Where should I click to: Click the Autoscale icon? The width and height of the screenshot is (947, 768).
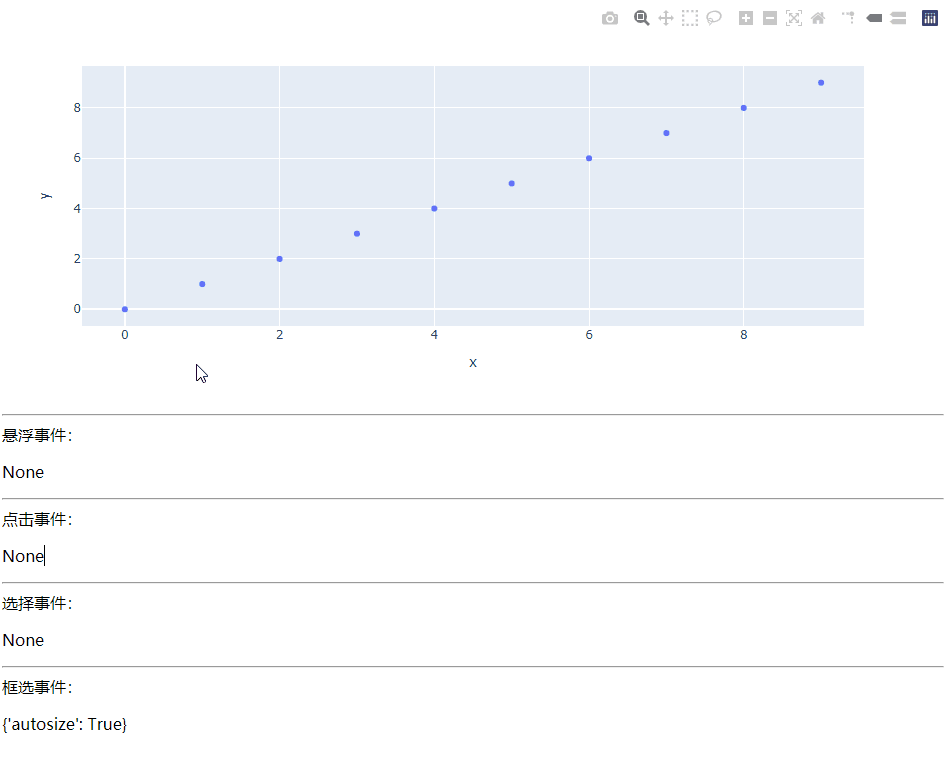(794, 18)
